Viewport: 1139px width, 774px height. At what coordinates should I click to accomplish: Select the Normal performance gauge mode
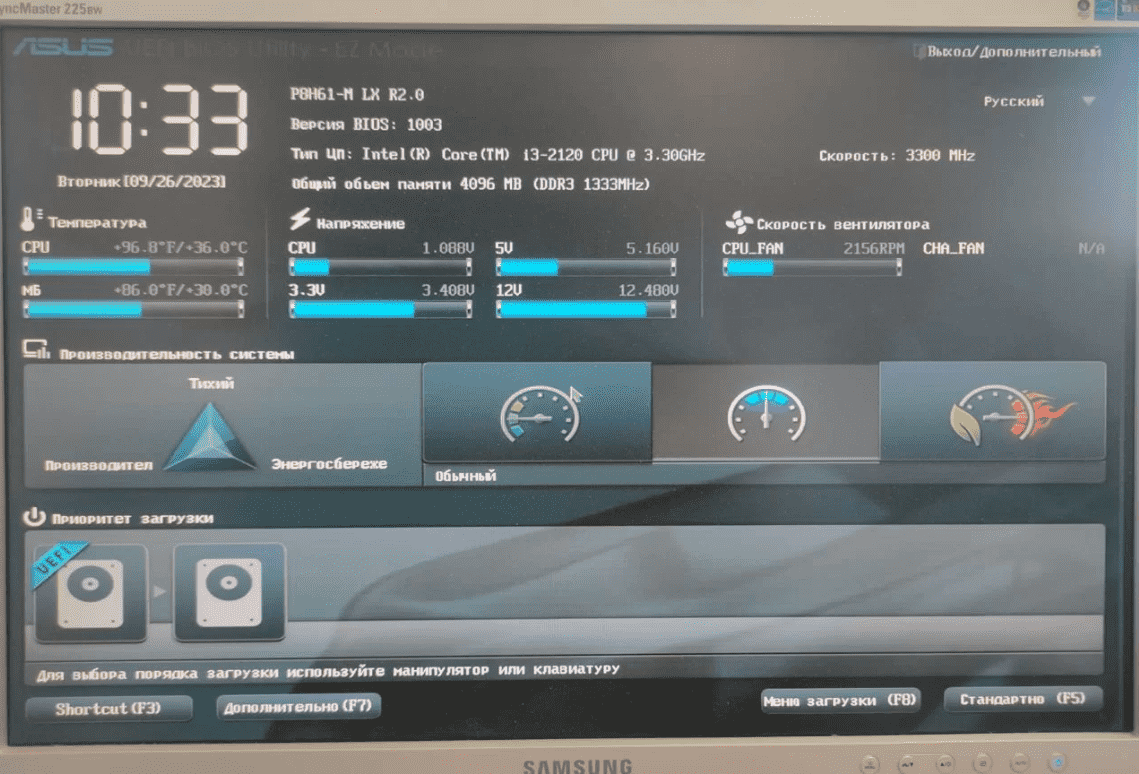coord(537,412)
